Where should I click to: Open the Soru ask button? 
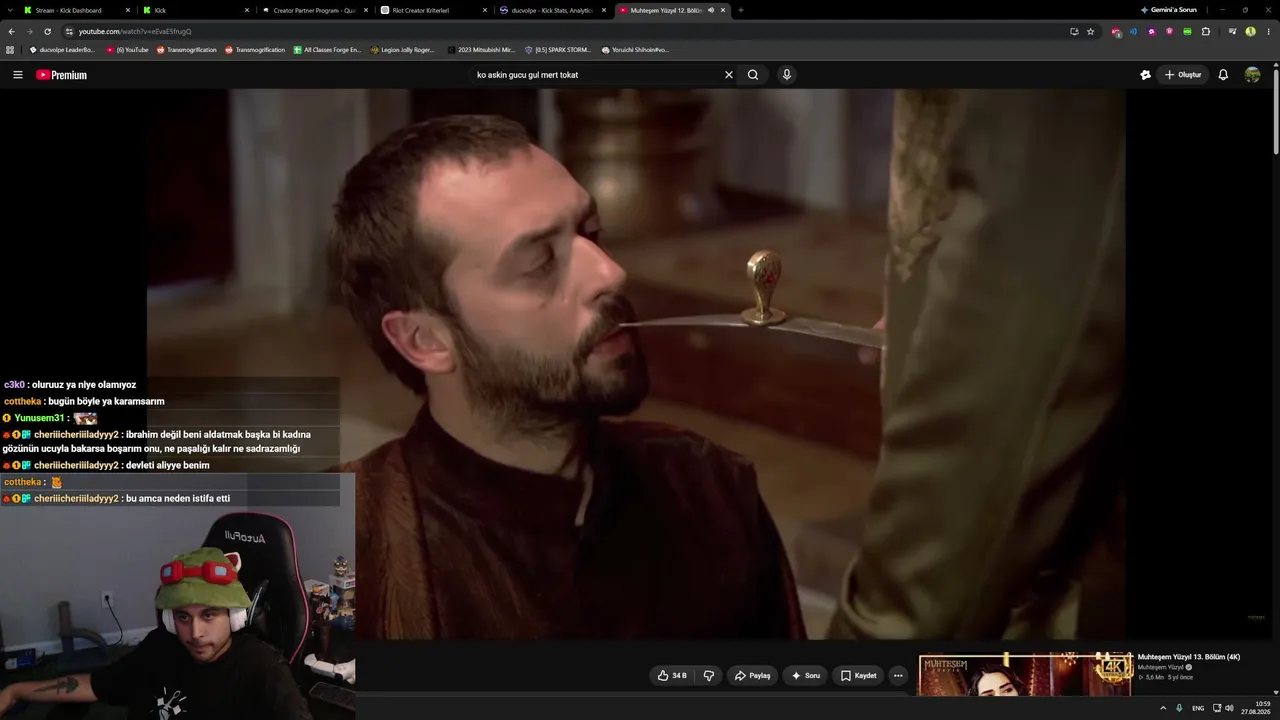[x=805, y=676]
